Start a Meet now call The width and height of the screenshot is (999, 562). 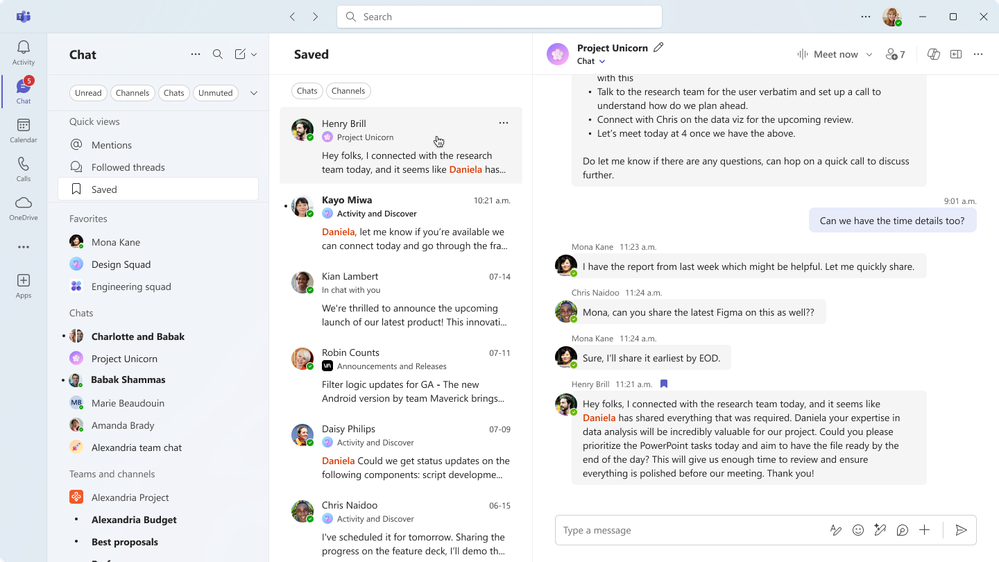[x=828, y=54]
